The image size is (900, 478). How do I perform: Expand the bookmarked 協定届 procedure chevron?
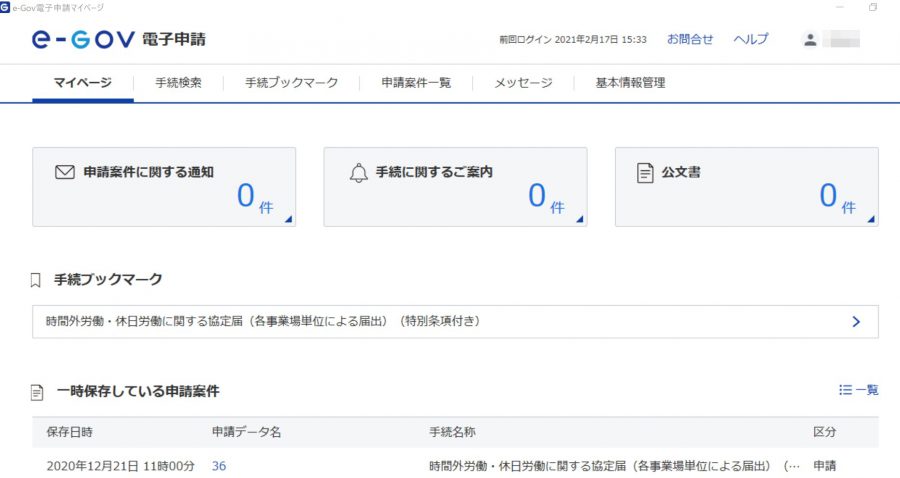[855, 321]
